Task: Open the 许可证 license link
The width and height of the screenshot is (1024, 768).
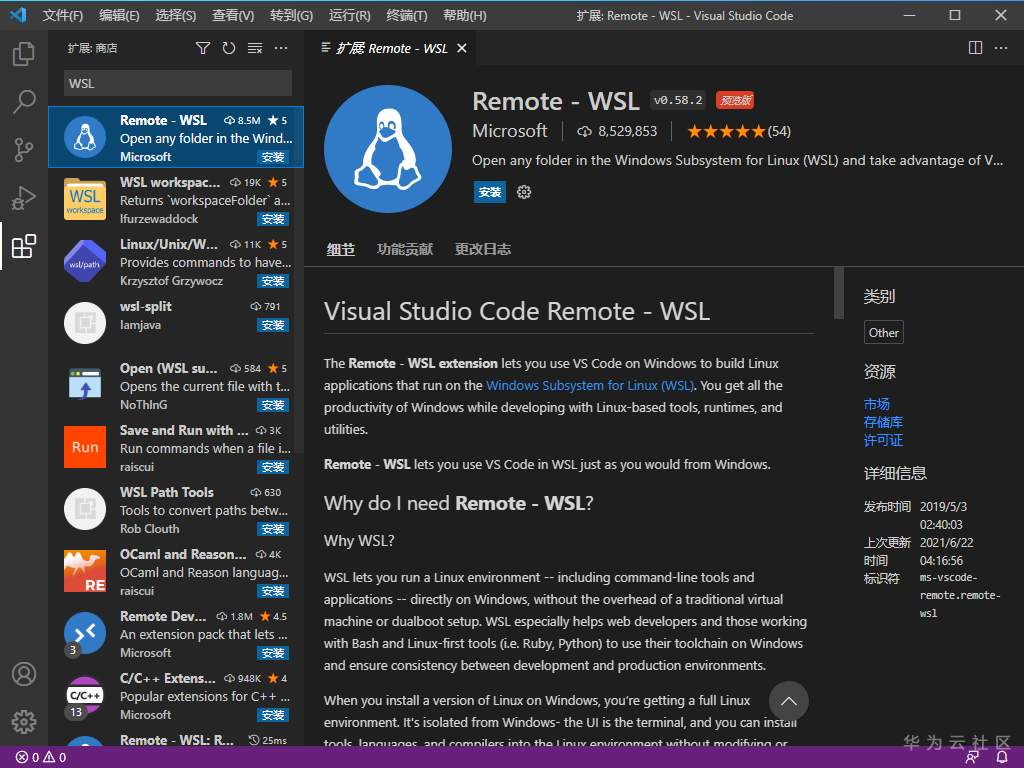Action: point(883,440)
